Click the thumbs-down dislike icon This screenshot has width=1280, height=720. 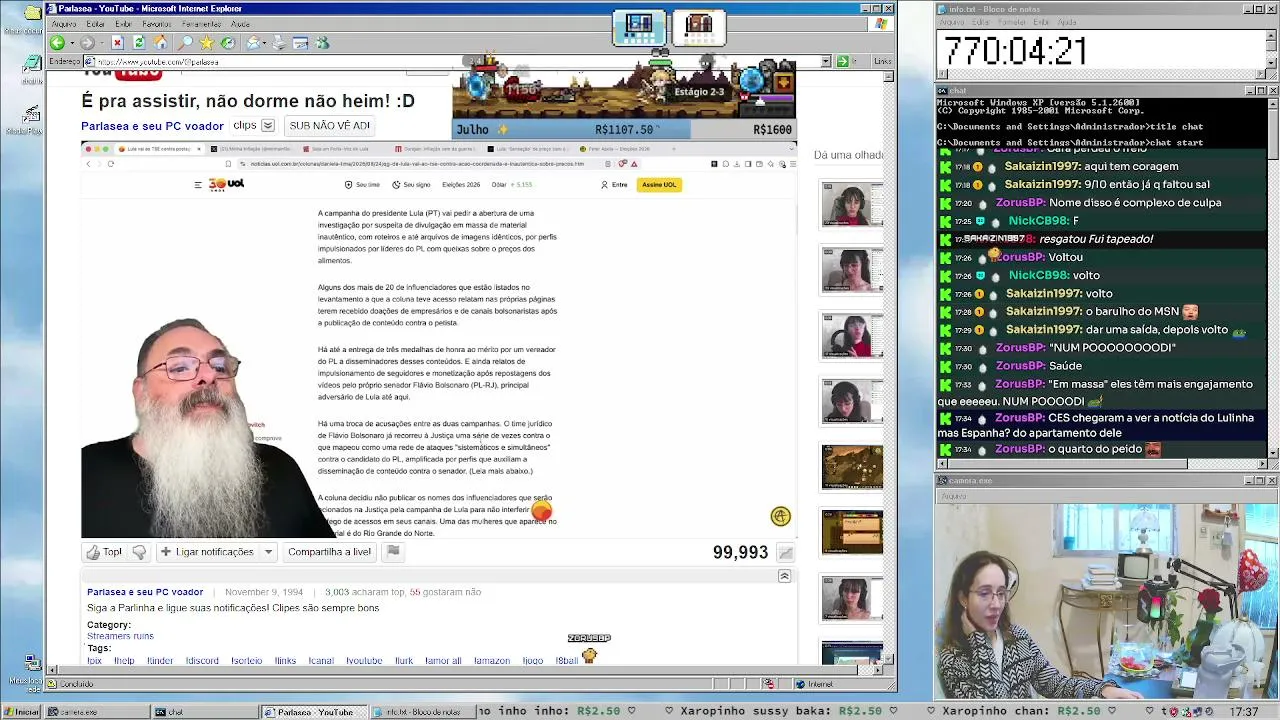[139, 552]
